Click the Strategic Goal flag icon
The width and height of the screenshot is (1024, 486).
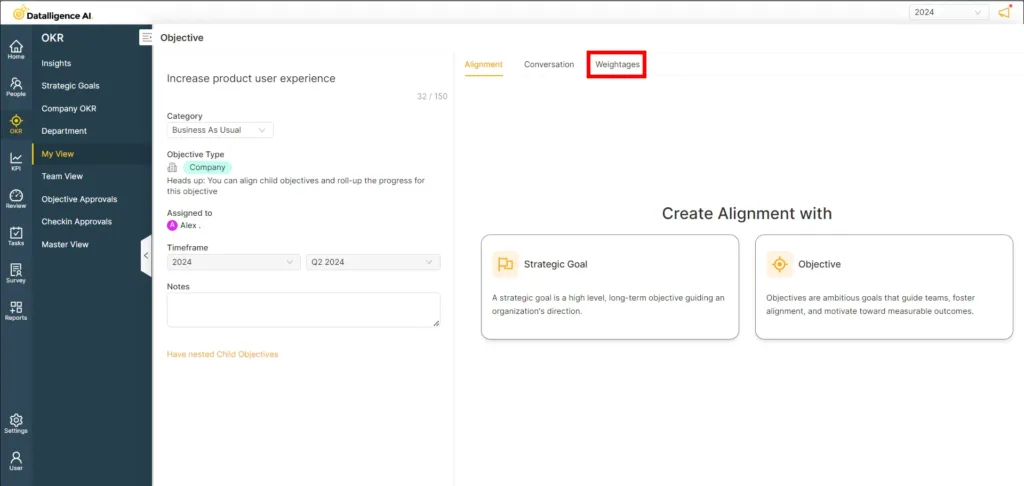coord(505,265)
